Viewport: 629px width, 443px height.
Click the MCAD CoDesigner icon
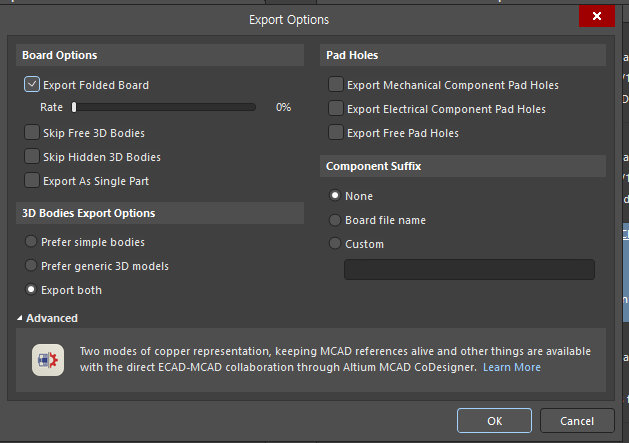(48, 360)
